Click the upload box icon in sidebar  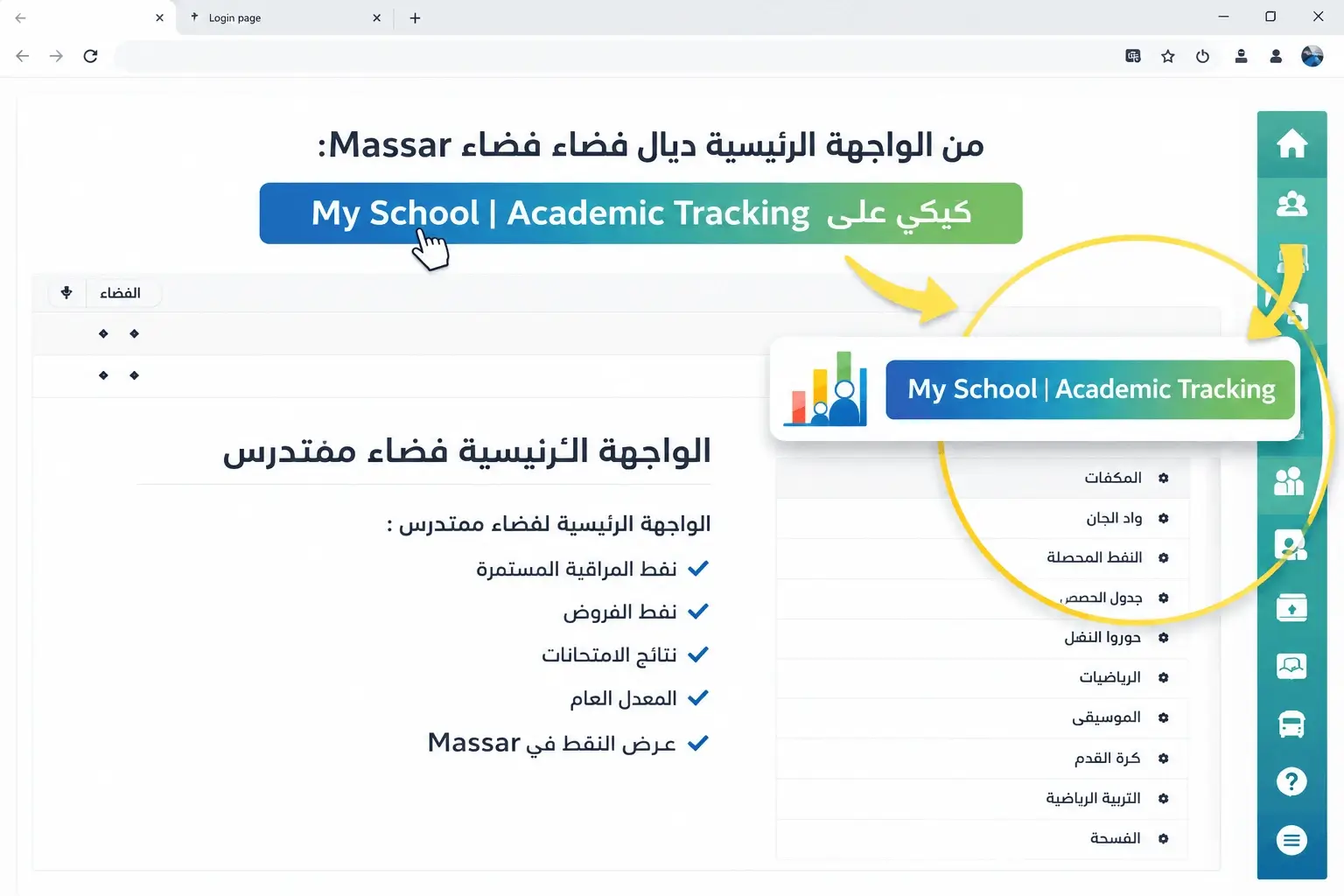pos(1291,607)
